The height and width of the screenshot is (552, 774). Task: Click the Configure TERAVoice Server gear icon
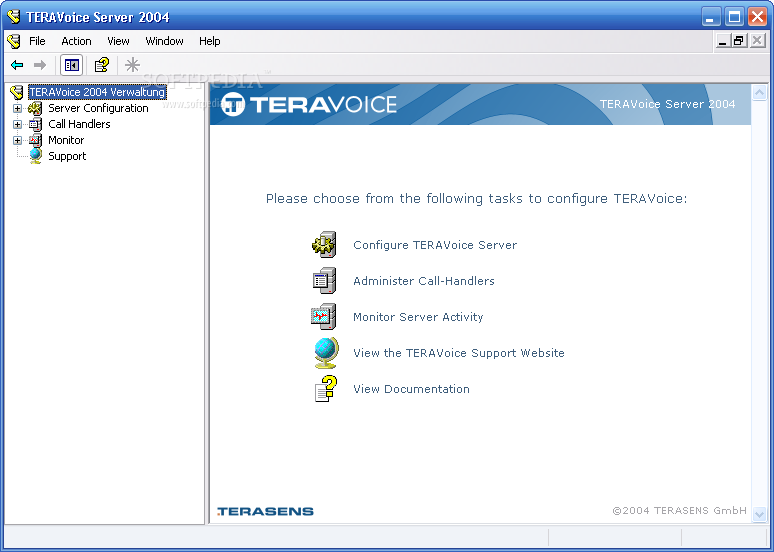click(x=324, y=244)
